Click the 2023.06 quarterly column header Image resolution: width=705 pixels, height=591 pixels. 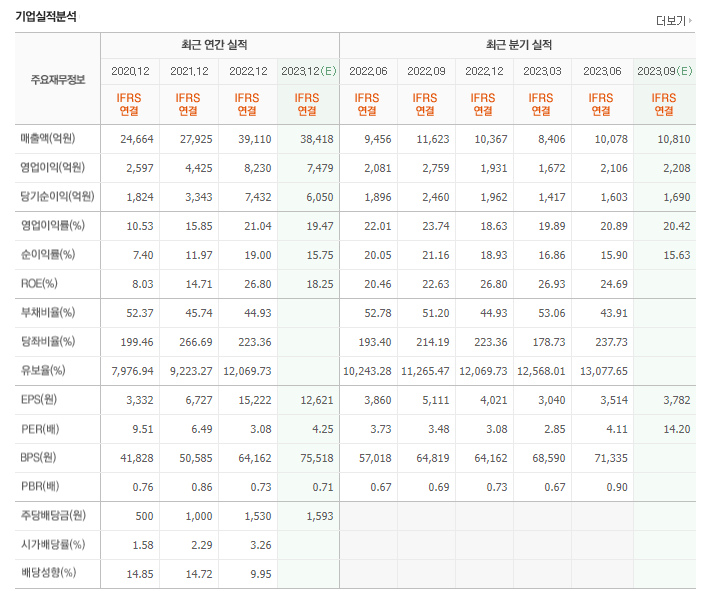point(602,71)
